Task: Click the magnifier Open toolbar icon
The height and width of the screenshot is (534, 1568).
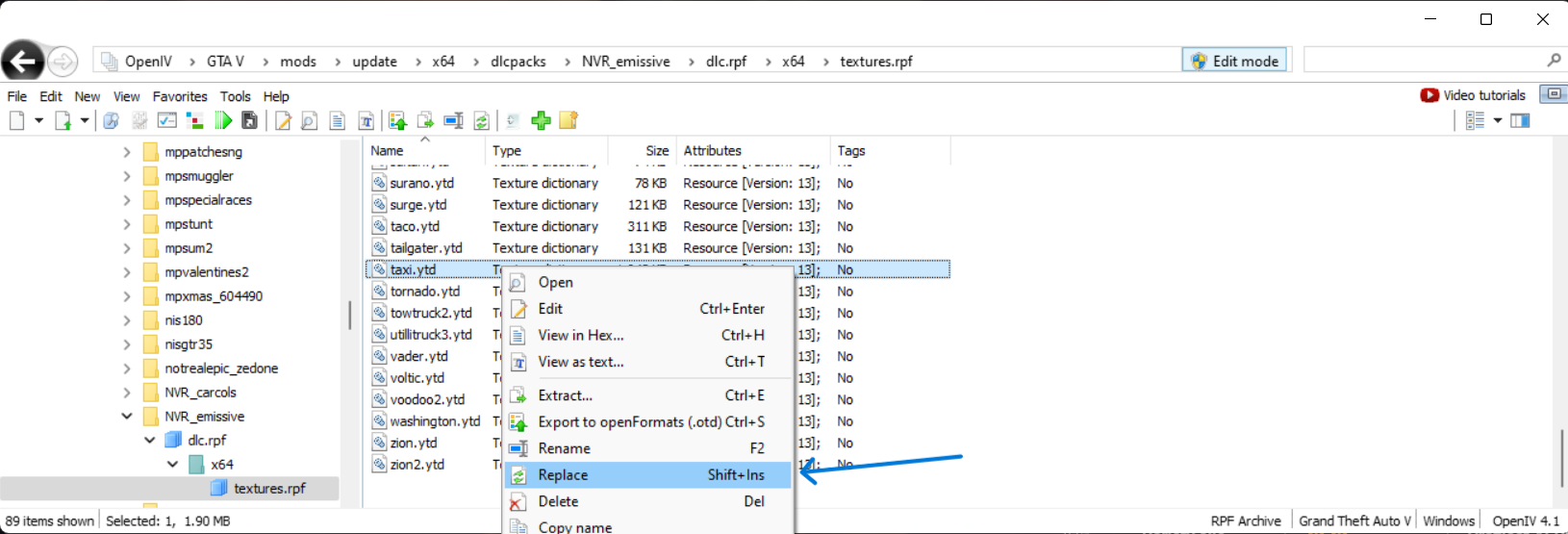Action: pos(309,120)
